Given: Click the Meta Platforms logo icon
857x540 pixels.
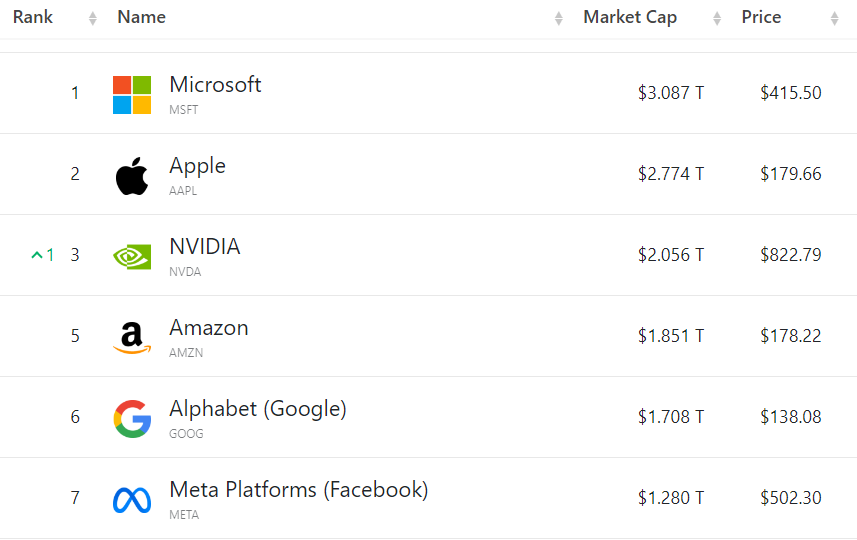Looking at the screenshot, I should [132, 500].
